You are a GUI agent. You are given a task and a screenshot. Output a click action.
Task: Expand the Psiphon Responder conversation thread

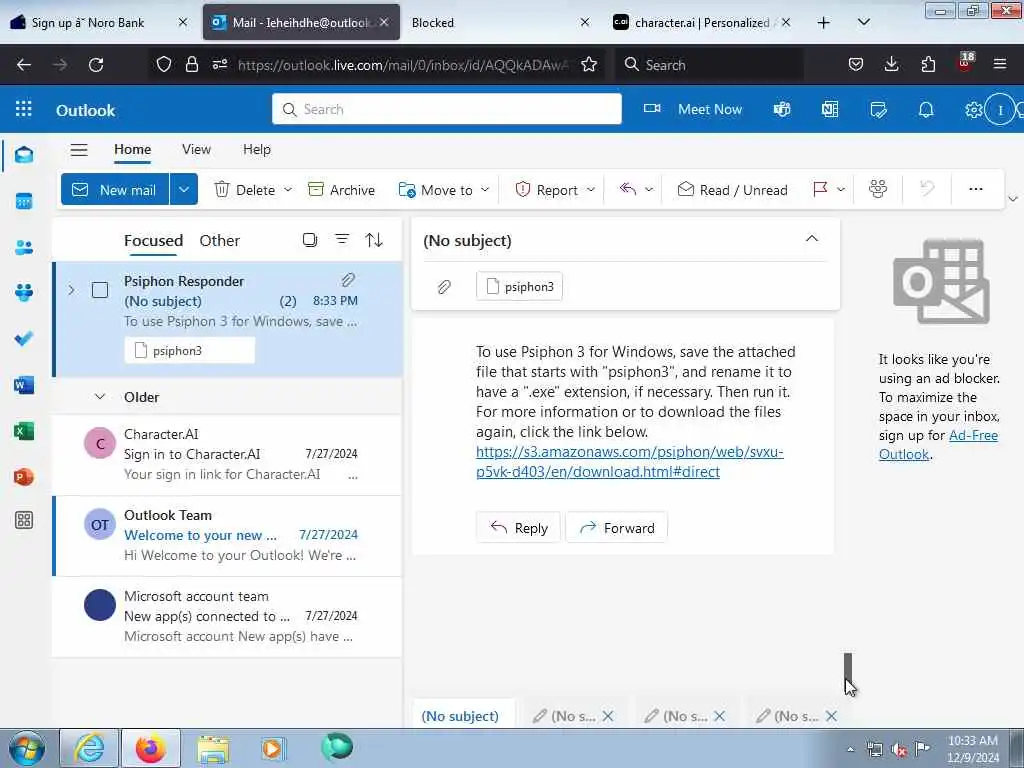pyautogui.click(x=71, y=290)
